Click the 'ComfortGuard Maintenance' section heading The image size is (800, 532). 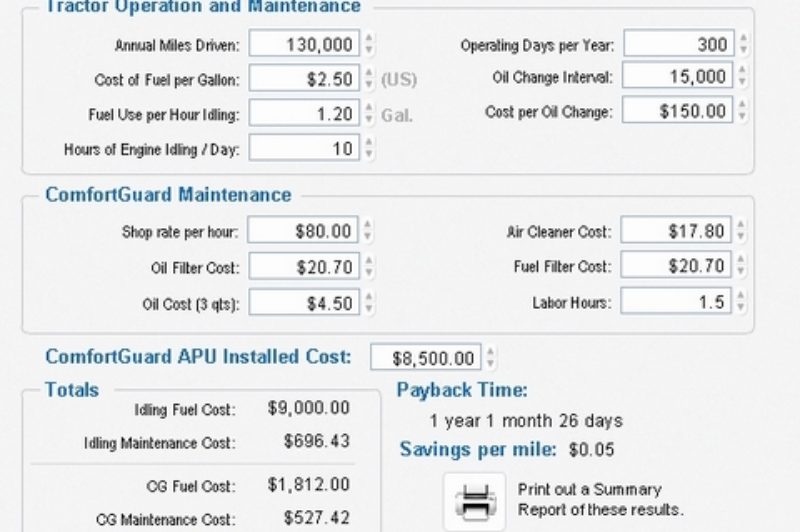(x=168, y=195)
